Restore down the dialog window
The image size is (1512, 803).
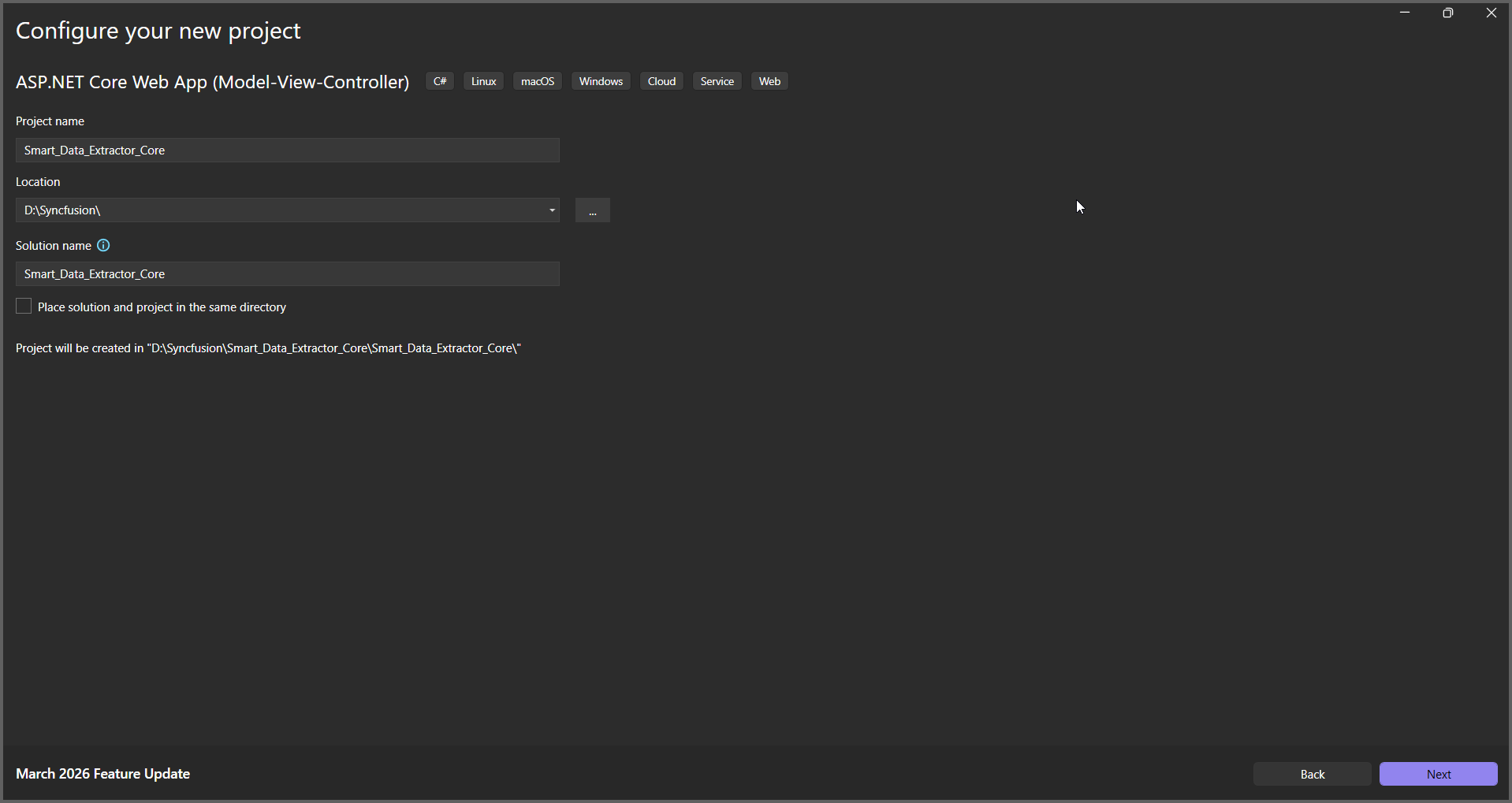(1448, 13)
